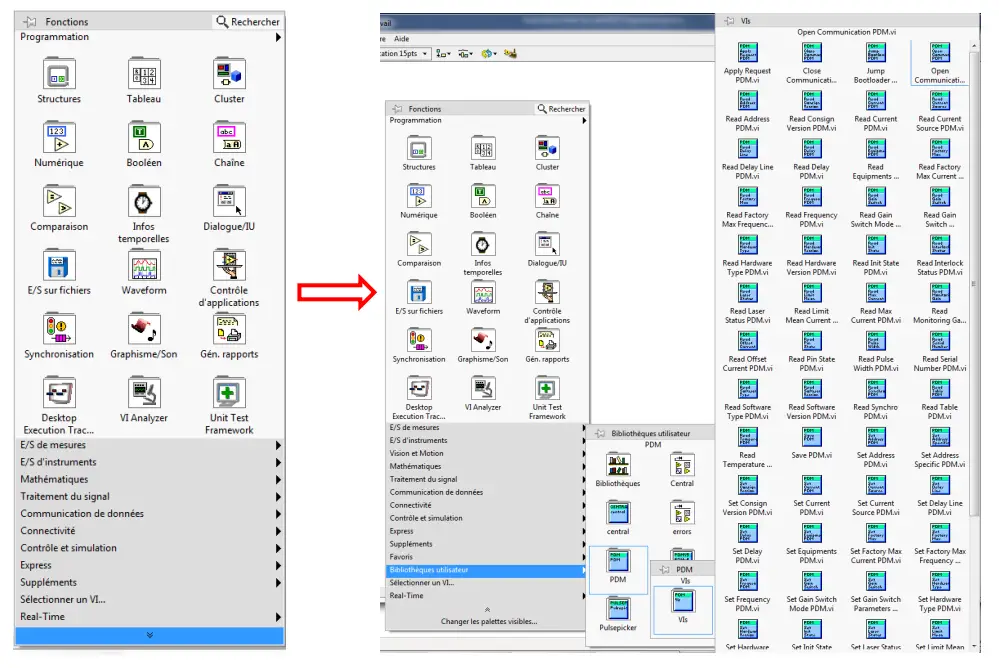Pin the large left Fonctions palette with thumbtack

click(30, 22)
